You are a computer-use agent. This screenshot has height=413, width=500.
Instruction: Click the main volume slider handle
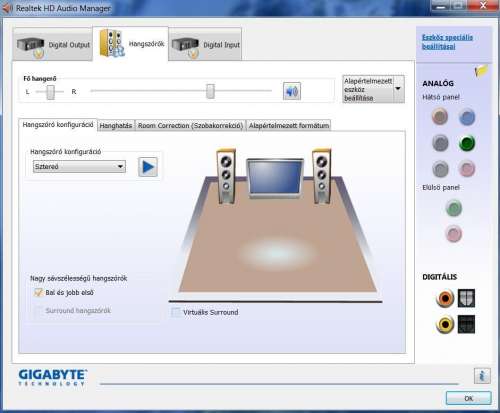pyautogui.click(x=210, y=91)
